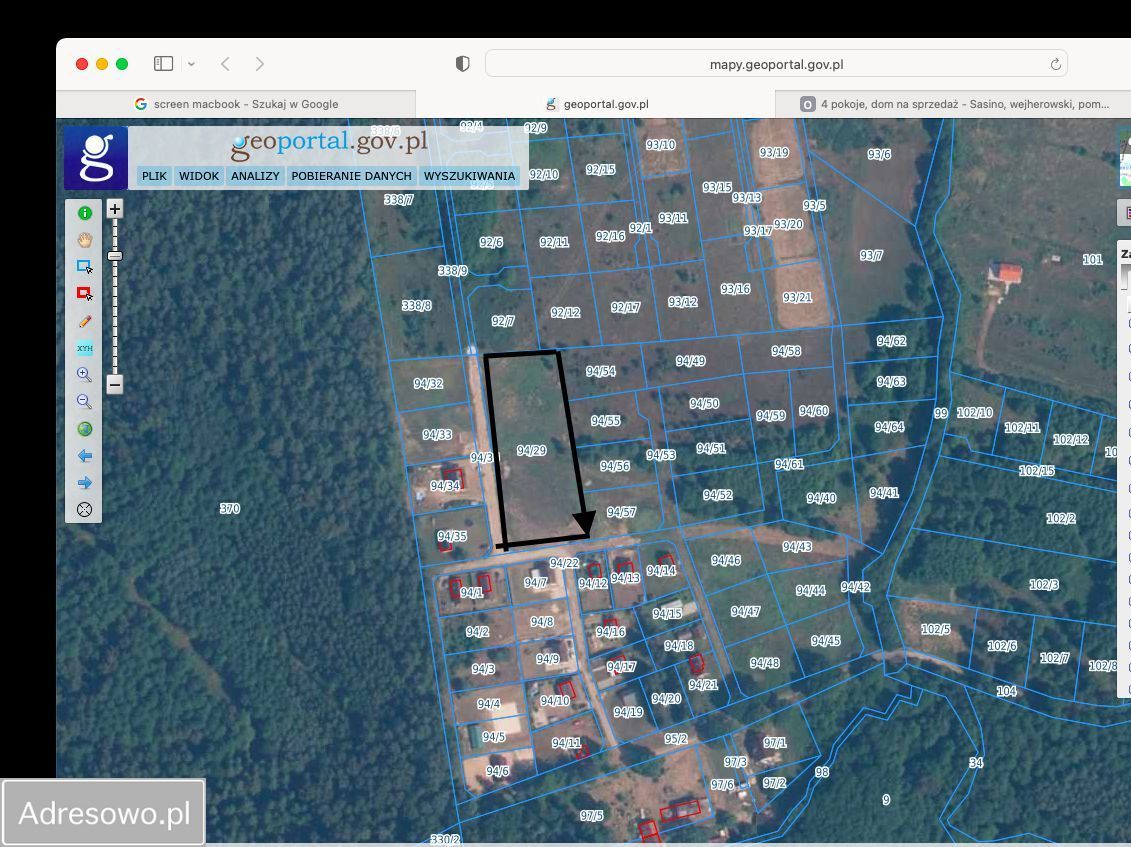The image size is (1131, 847).
Task: Choose the pencil drawing tool
Action: tap(85, 321)
